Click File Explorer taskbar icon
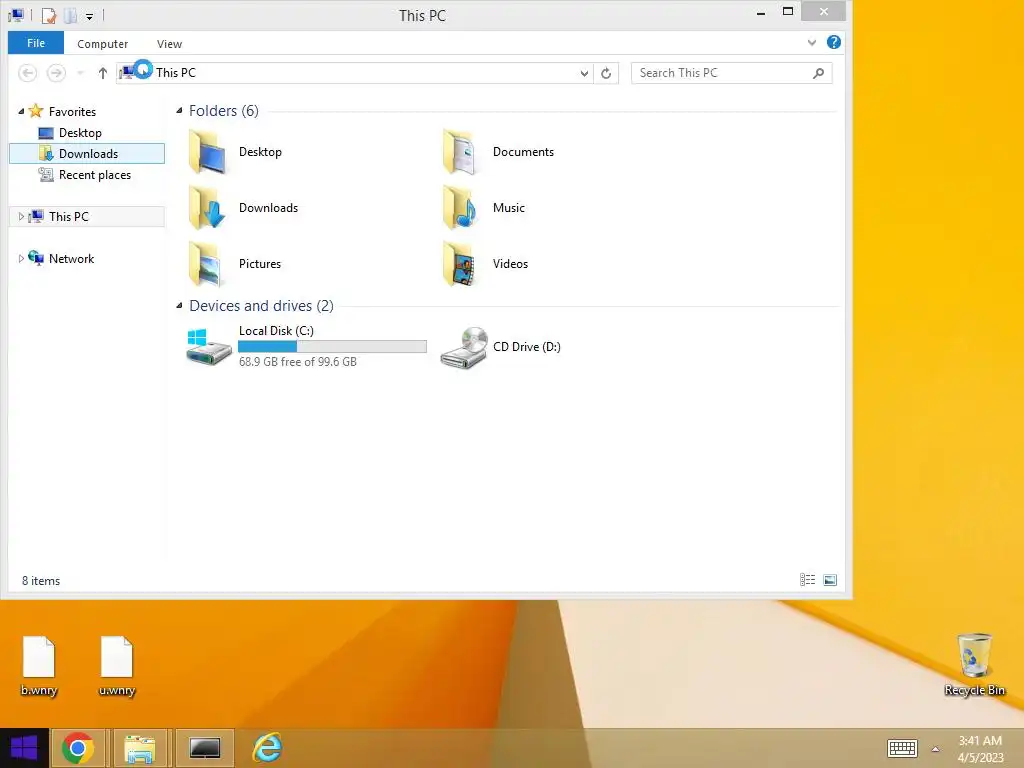Viewport: 1024px width, 768px height. 140,748
